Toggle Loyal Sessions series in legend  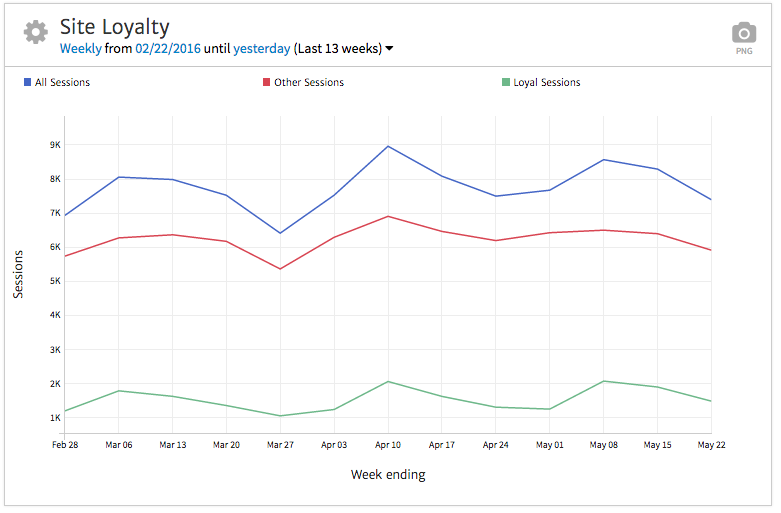[546, 82]
